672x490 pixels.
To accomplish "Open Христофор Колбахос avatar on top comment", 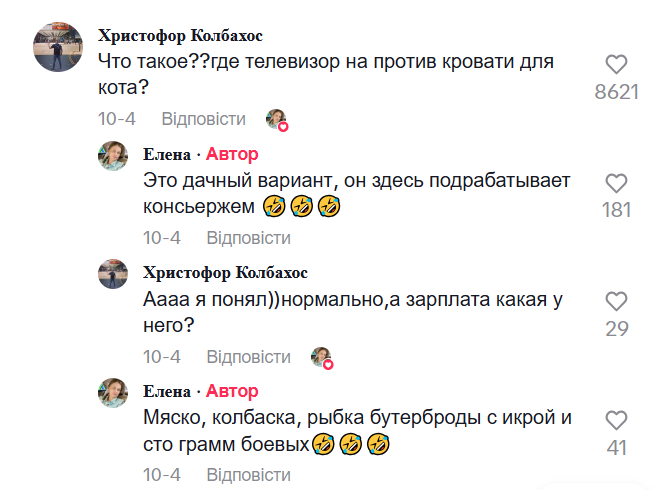I will pos(58,48).
